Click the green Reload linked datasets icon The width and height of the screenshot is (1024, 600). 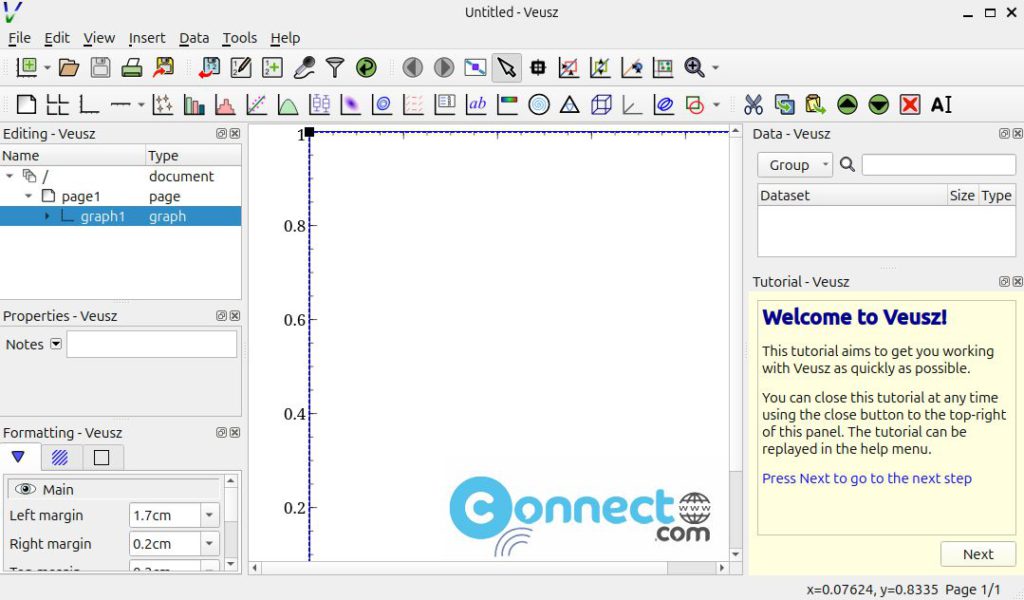point(366,68)
